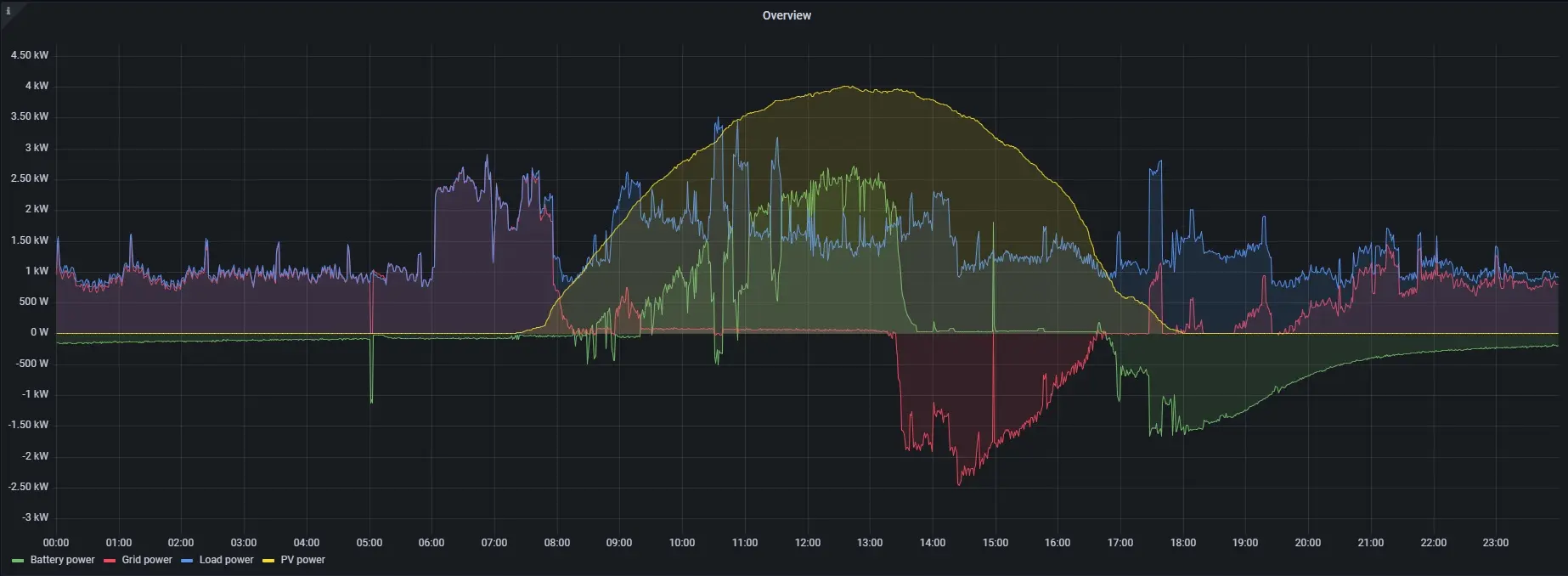Click the 05:00 time axis label
1568x576 pixels.
point(369,543)
